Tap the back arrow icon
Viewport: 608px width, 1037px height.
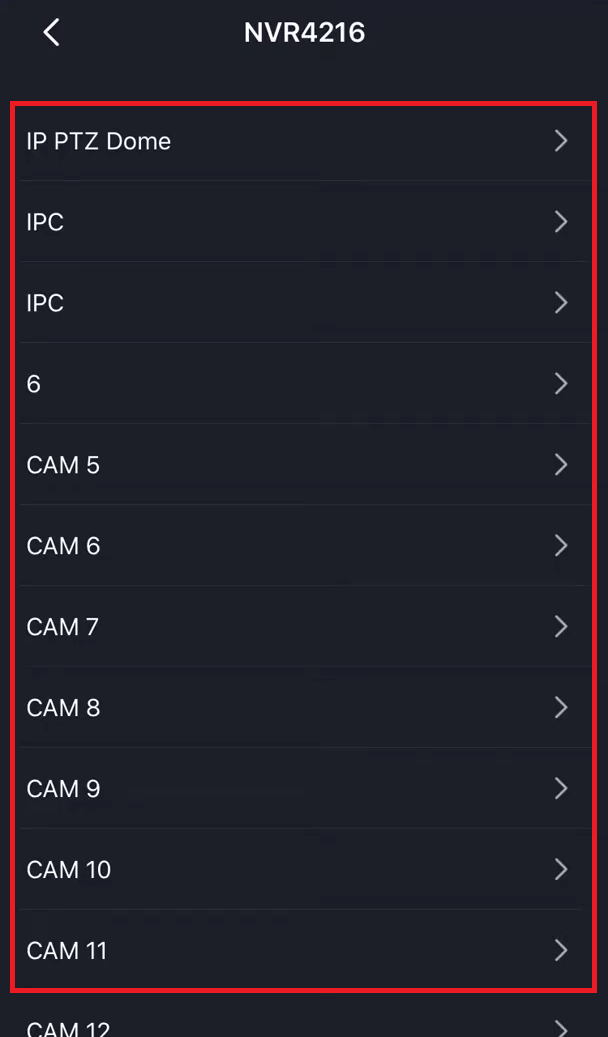coord(52,32)
